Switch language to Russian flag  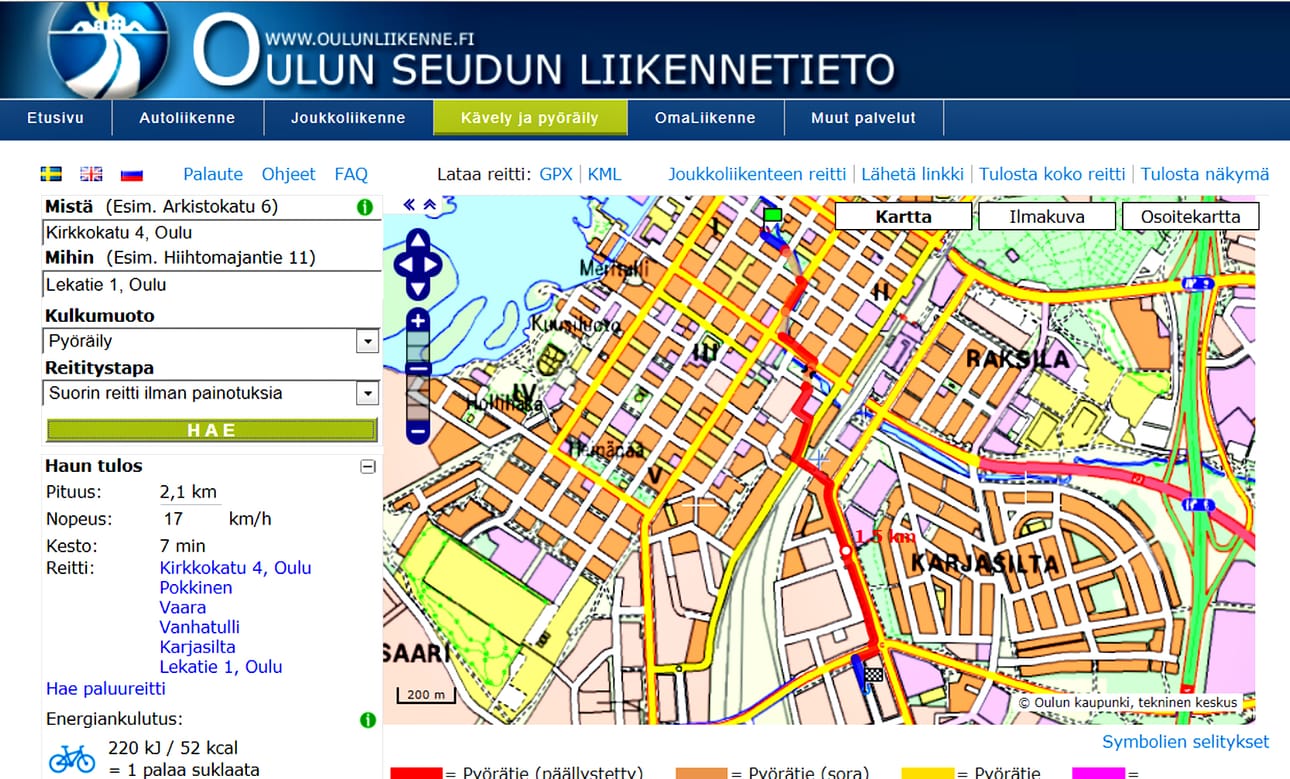pyautogui.click(x=131, y=174)
